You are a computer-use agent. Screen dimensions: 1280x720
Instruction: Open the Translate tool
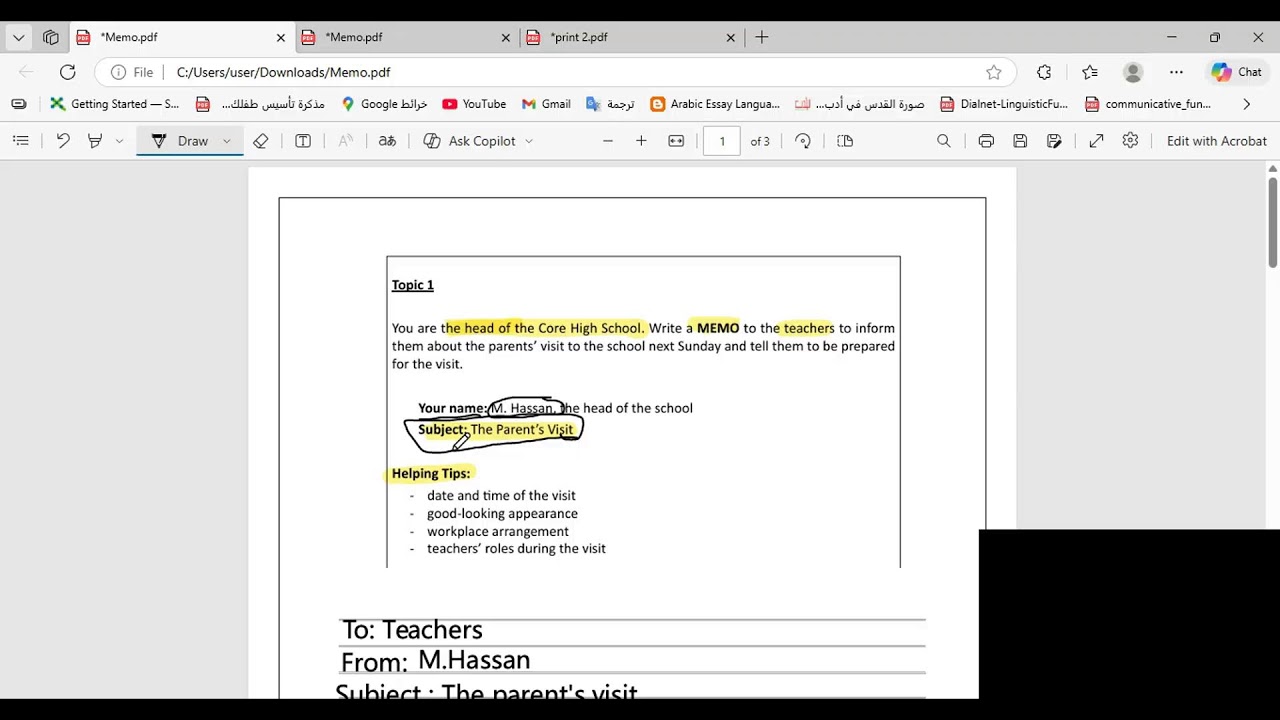pyautogui.click(x=387, y=141)
